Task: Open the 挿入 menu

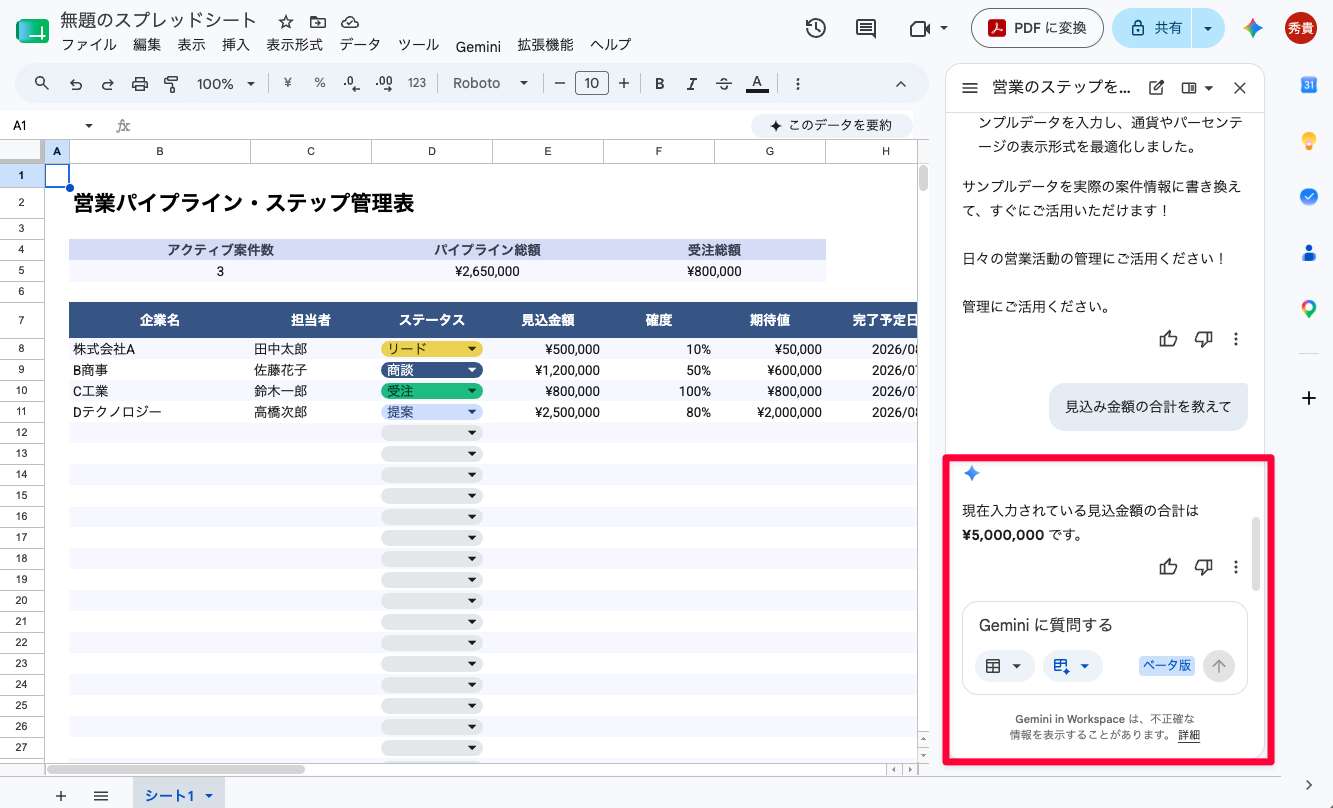Action: click(236, 45)
